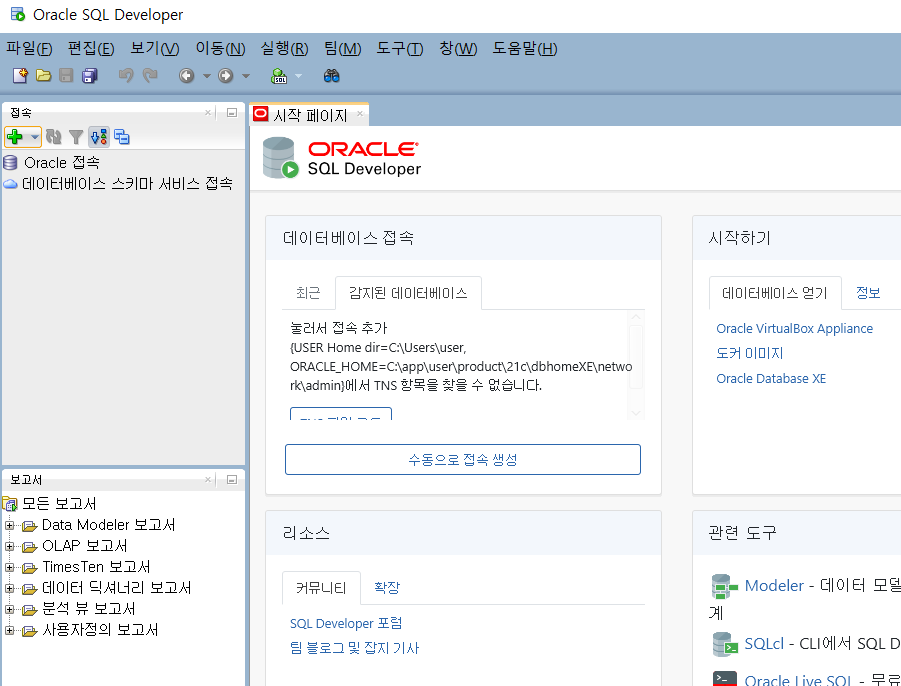The width and height of the screenshot is (901, 686).
Task: Click the green plus New Connection icon
Action: (15, 137)
